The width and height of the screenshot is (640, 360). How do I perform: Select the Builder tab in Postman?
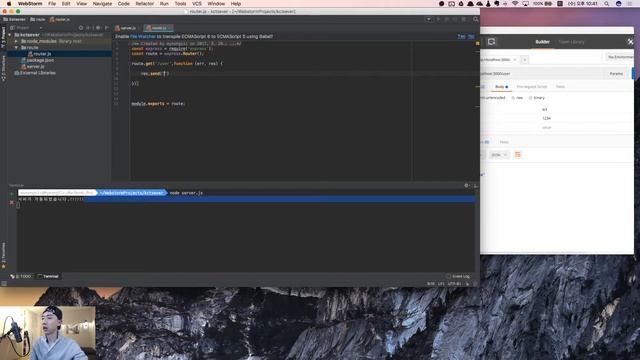[x=542, y=42]
